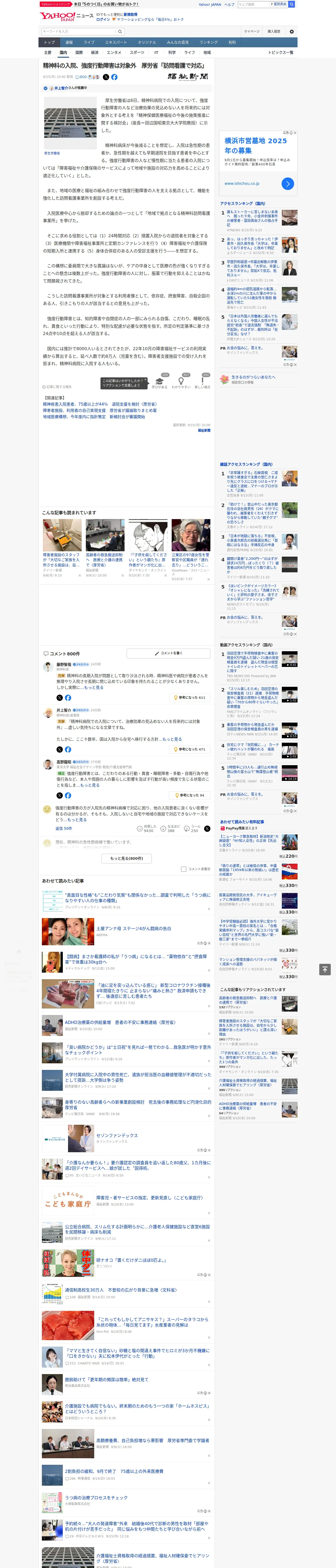Open the 購入履歴 menu in the header
The width and height of the screenshot is (336, 1568).
[x=274, y=32]
